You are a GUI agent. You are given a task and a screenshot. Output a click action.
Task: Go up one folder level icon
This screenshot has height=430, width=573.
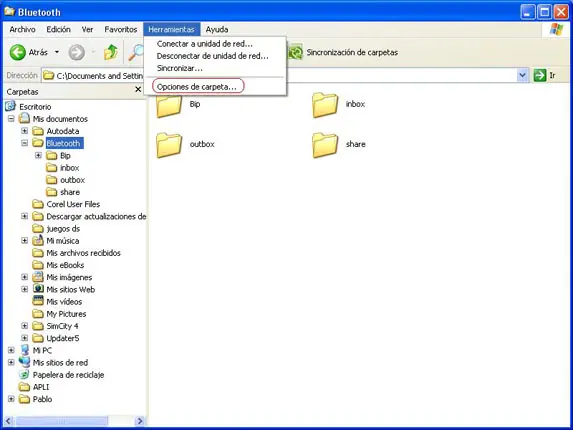pyautogui.click(x=111, y=52)
